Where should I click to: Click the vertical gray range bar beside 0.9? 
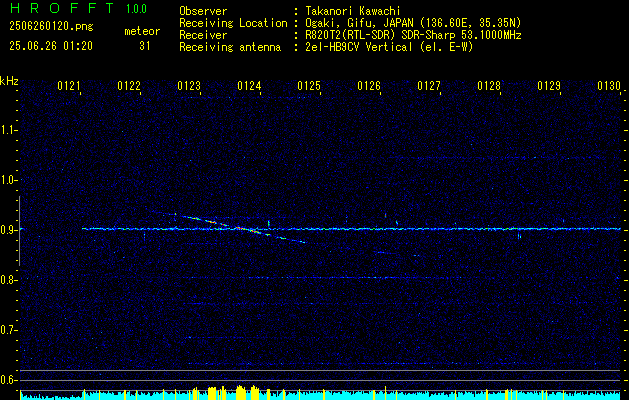[x=20, y=231]
